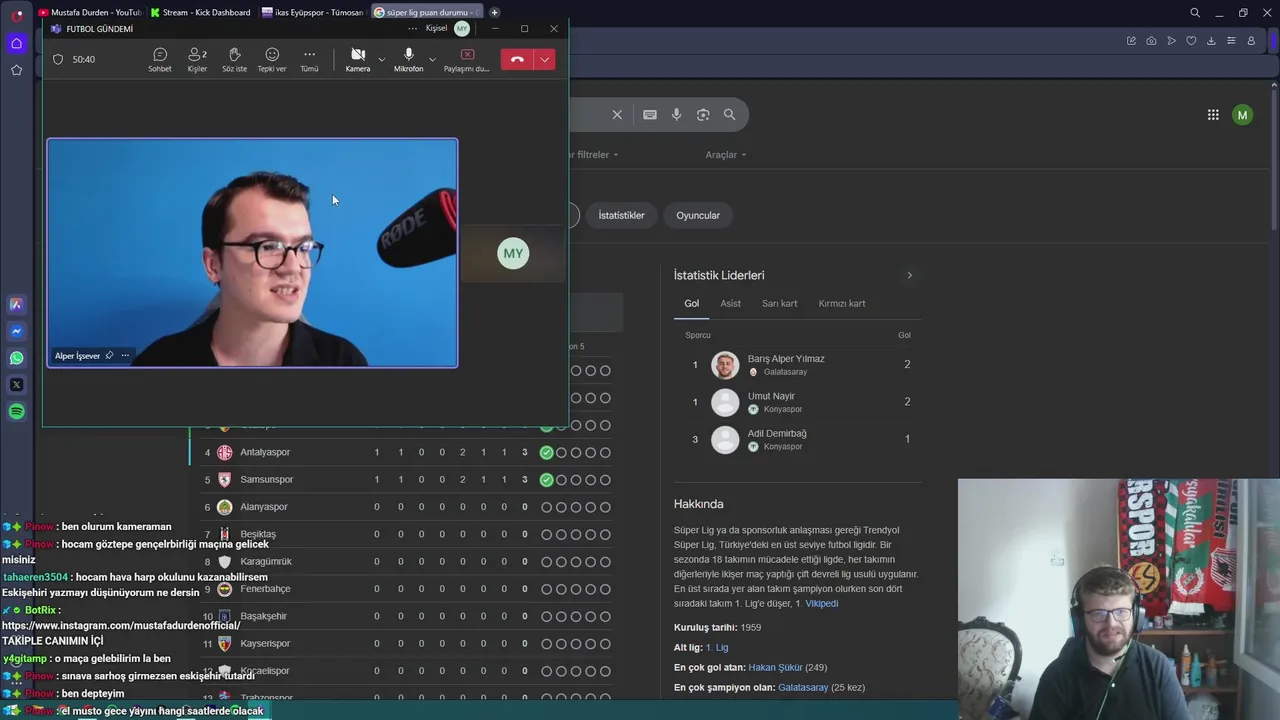Hang up the Teams call
The height and width of the screenshot is (720, 1280).
(x=517, y=59)
